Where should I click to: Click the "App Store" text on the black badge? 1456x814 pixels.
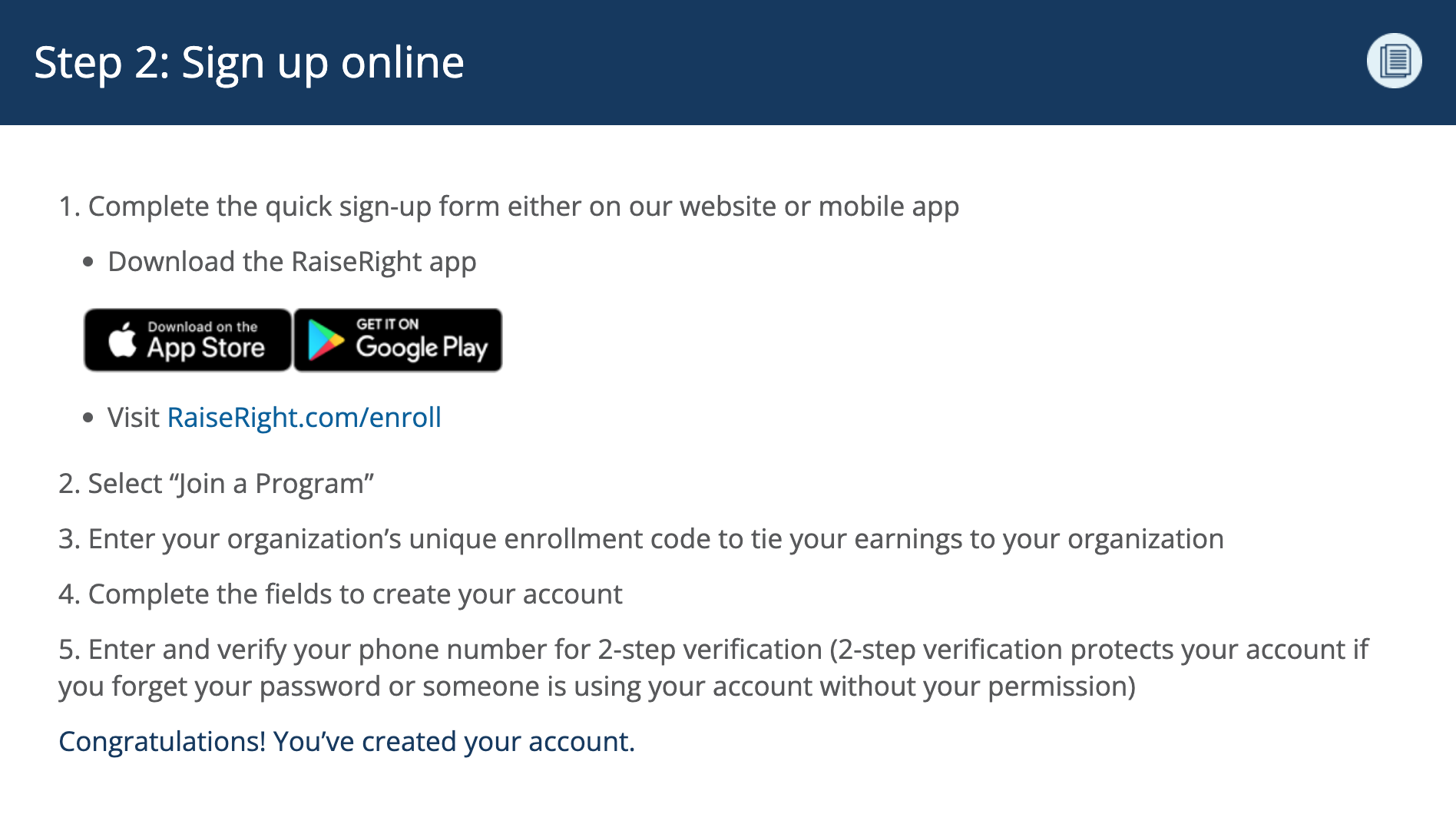[x=206, y=348]
